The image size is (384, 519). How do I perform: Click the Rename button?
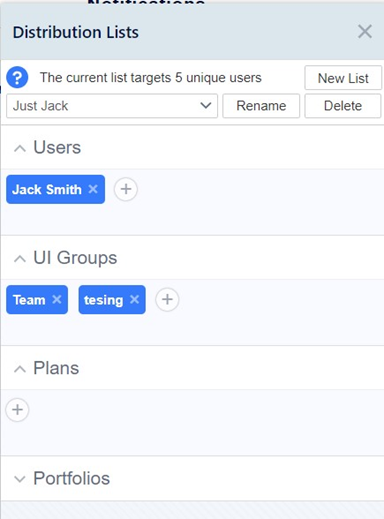point(261,106)
